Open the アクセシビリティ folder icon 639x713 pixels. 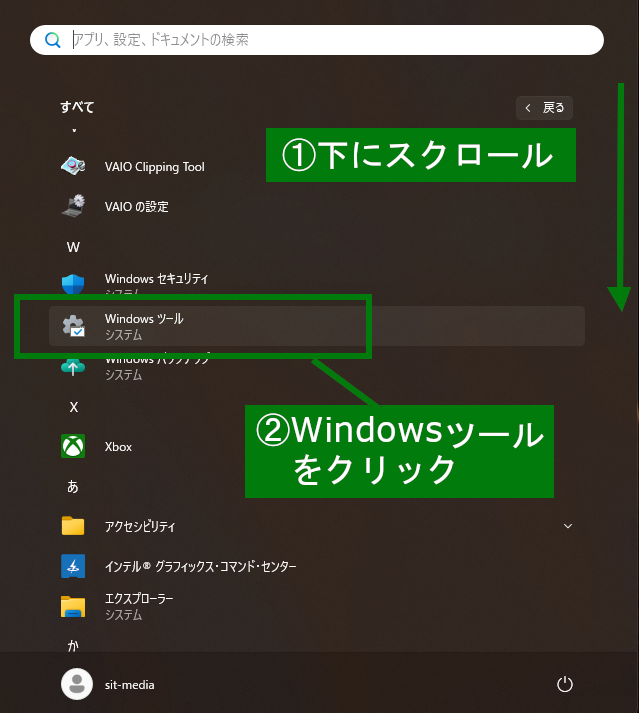tap(73, 526)
